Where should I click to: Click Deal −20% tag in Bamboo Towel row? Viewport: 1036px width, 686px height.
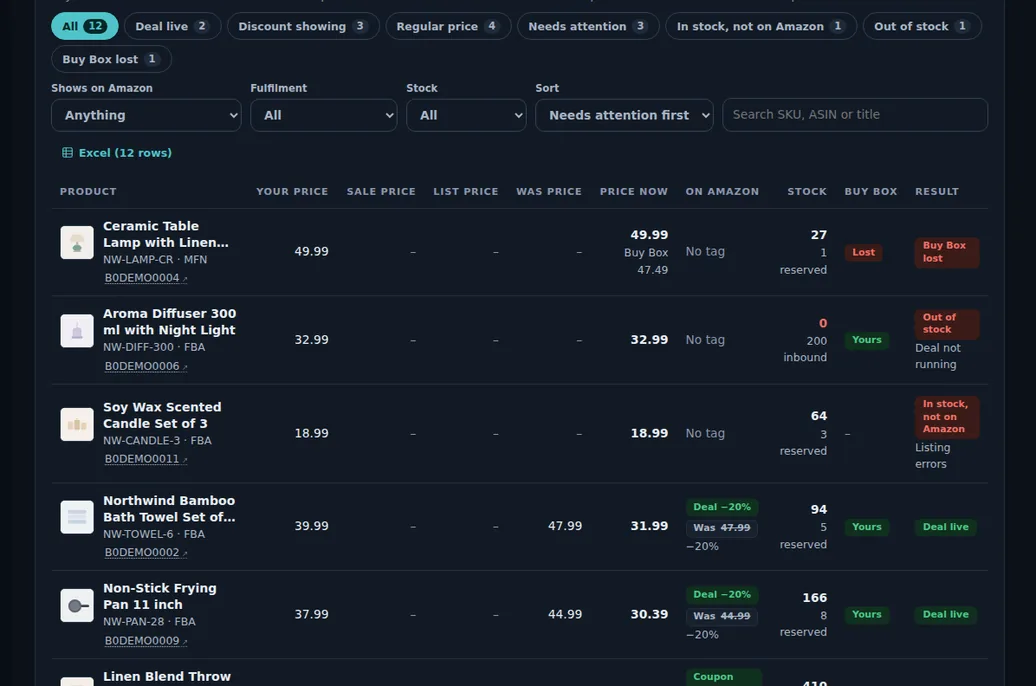pos(722,507)
